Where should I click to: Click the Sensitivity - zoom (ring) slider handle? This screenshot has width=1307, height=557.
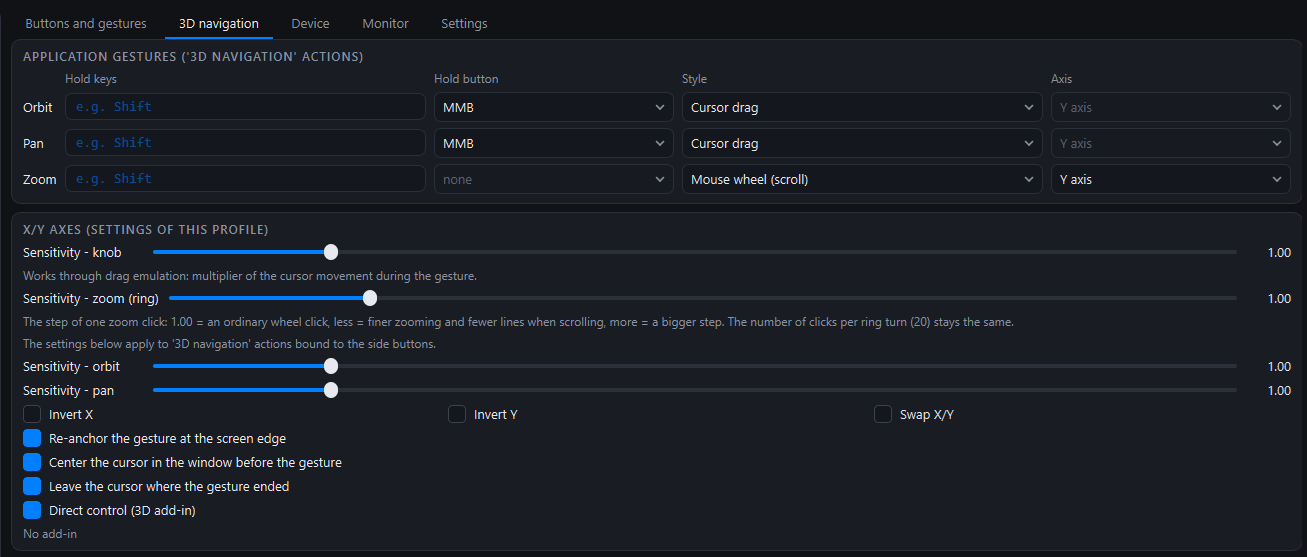(x=370, y=298)
